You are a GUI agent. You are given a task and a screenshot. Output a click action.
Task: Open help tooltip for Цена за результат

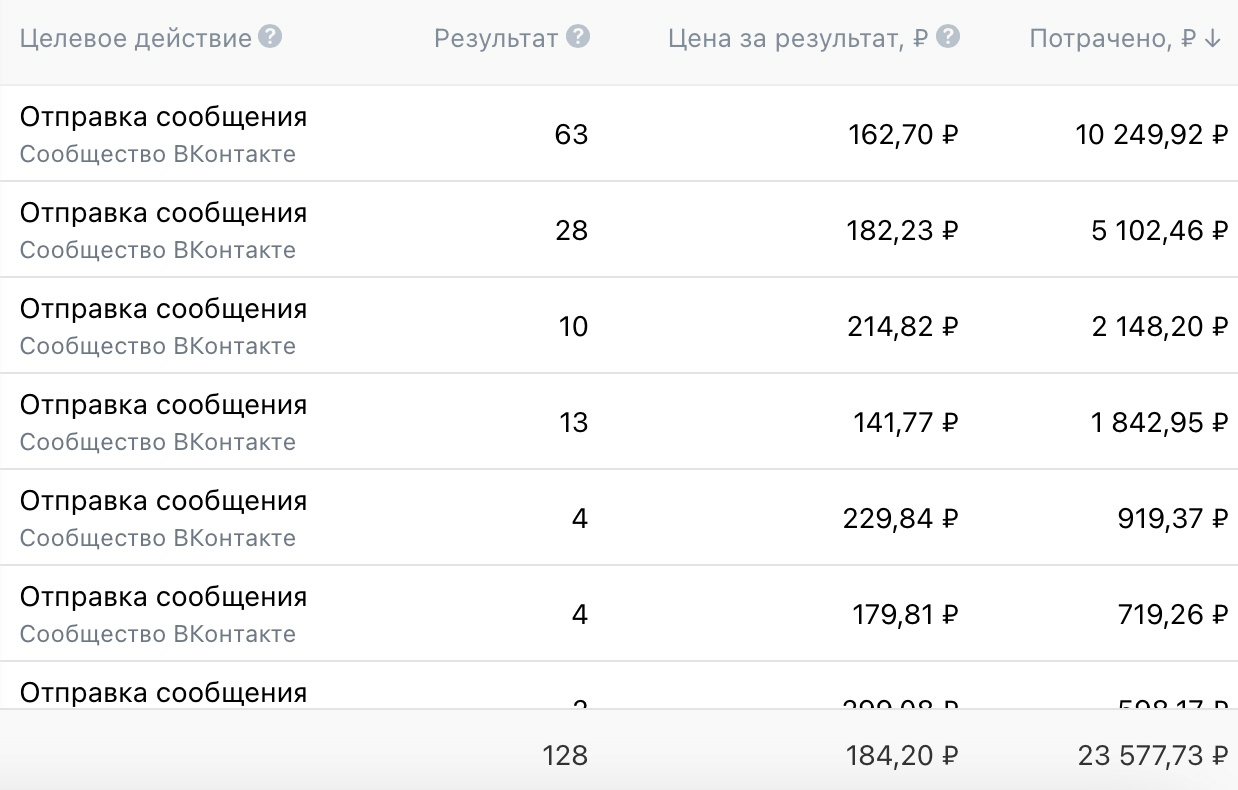pyautogui.click(x=948, y=38)
